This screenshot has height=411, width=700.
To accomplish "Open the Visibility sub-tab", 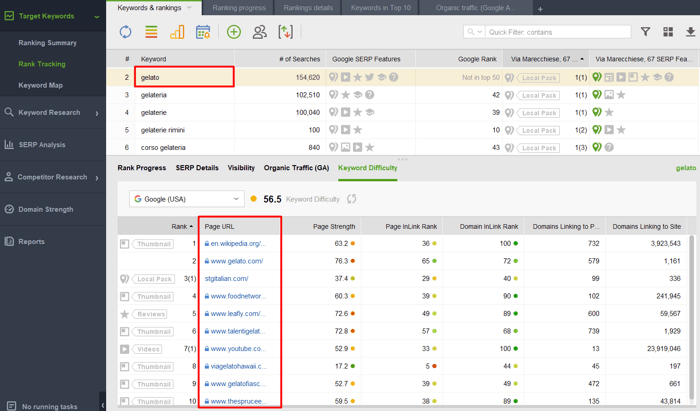I will [241, 168].
